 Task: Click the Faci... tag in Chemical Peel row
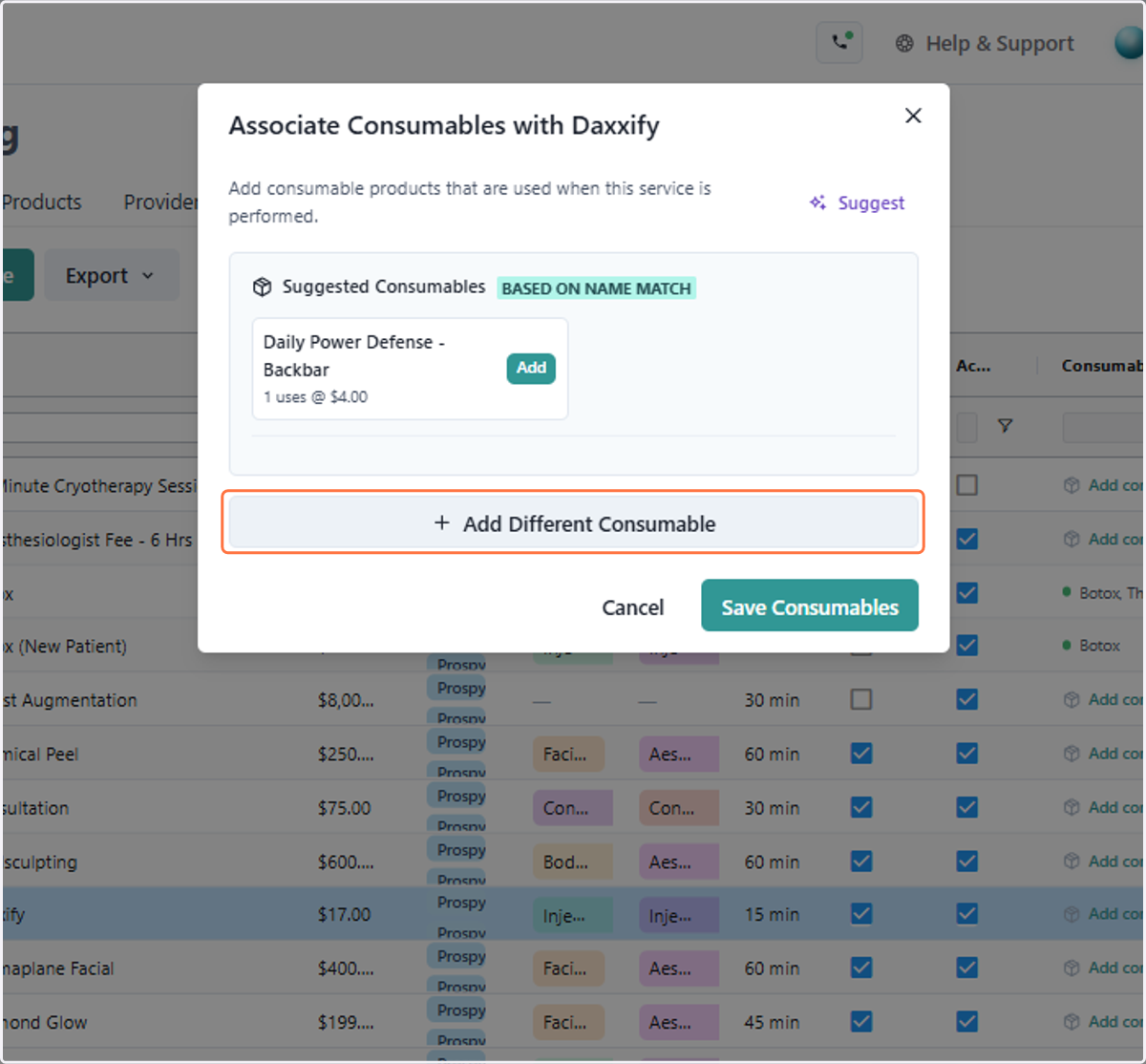point(568,755)
